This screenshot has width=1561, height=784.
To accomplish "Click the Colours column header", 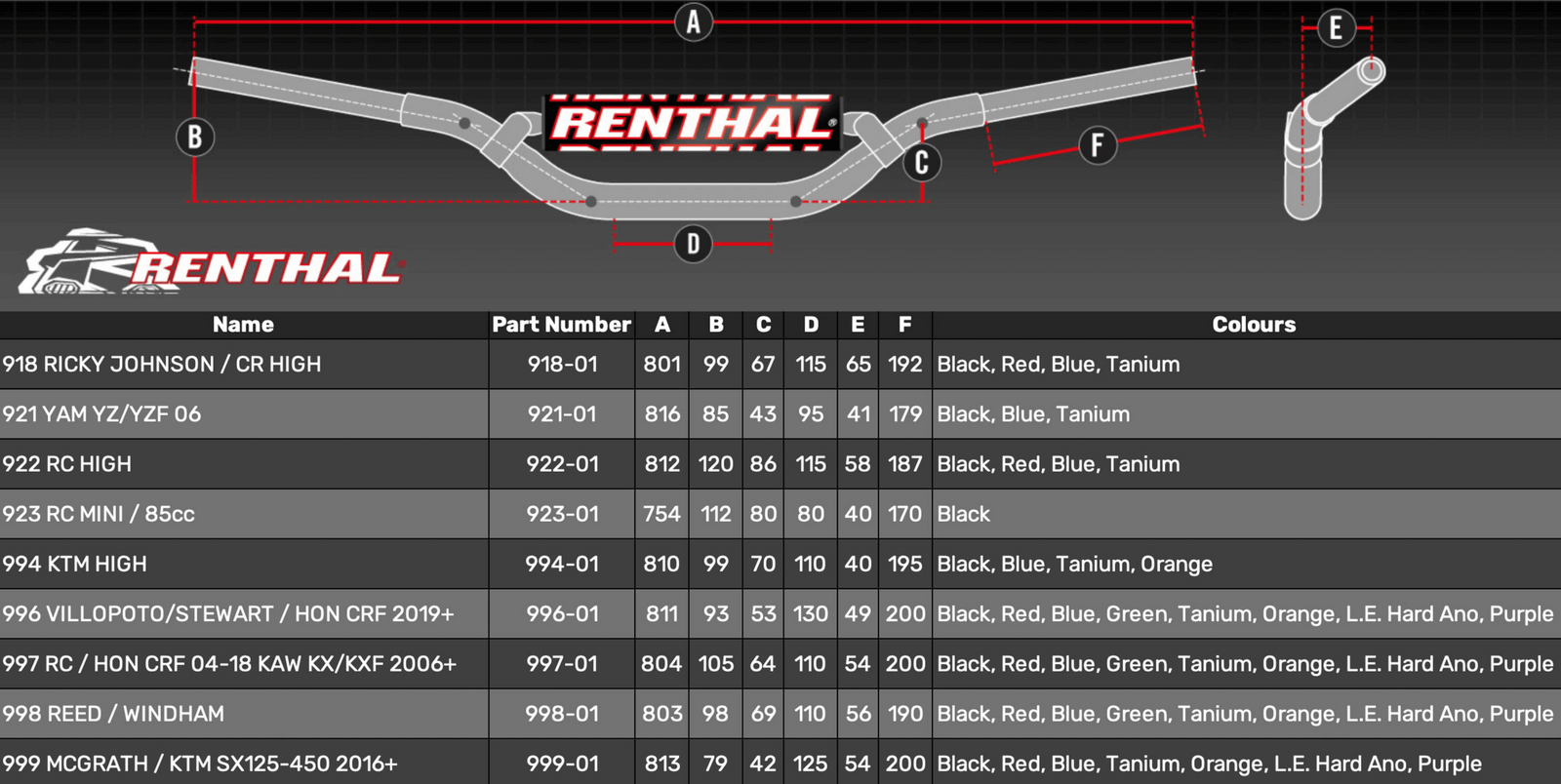I will (x=1254, y=325).
